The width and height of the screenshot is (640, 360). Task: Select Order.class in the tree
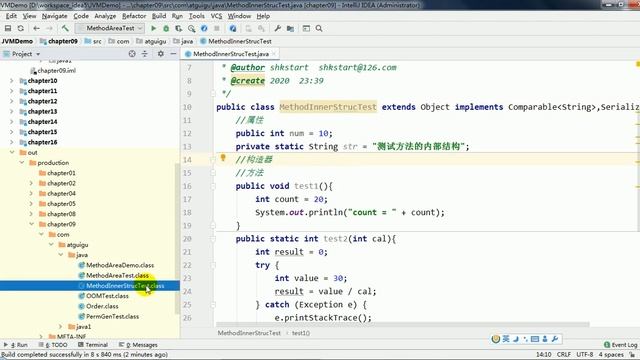(98, 306)
